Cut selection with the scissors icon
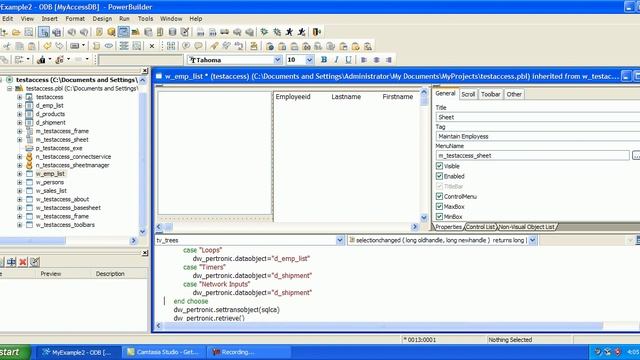Viewport: 640px width, 360px height. [x=7, y=46]
